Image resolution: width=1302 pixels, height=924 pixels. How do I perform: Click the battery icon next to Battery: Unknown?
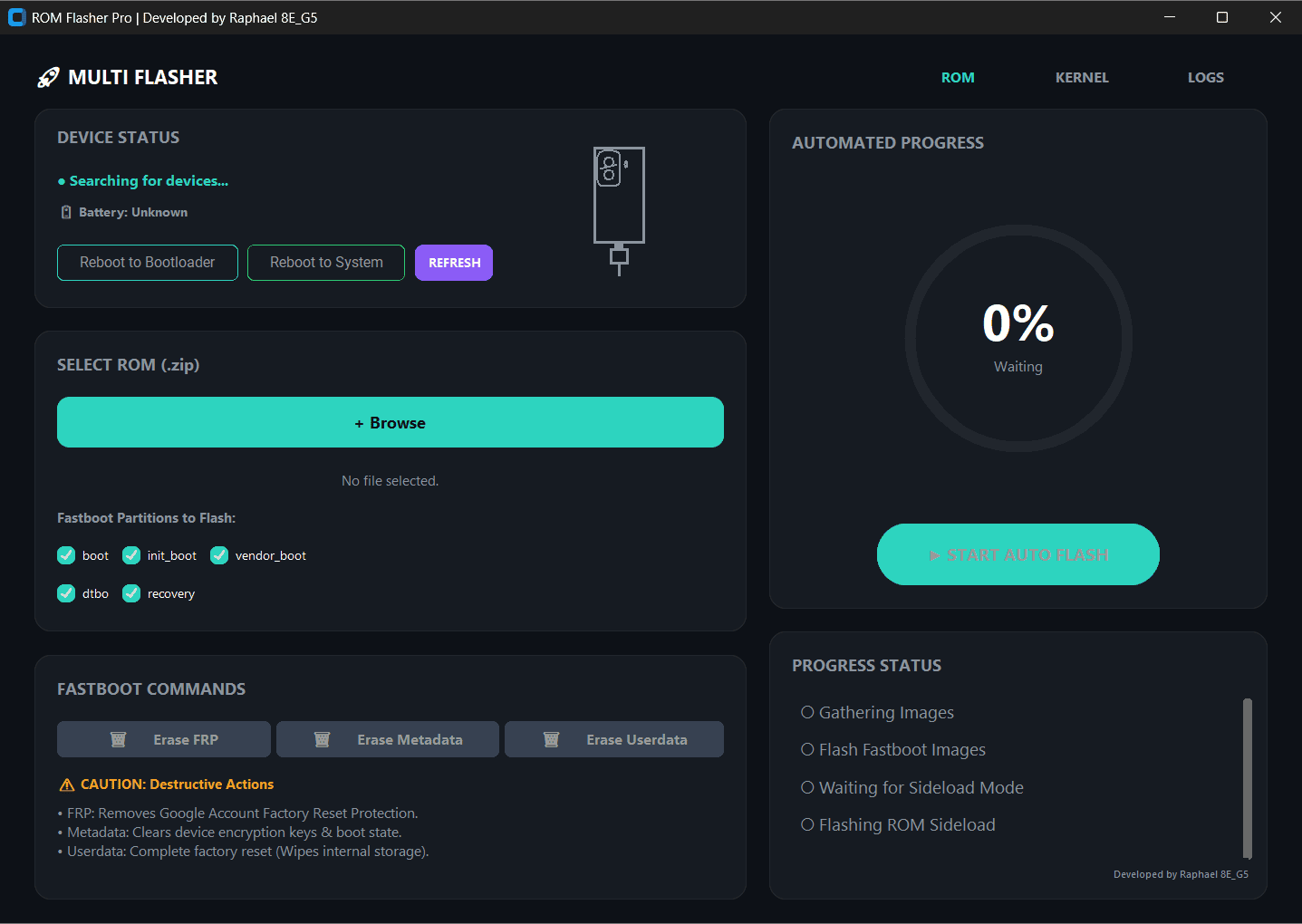66,212
